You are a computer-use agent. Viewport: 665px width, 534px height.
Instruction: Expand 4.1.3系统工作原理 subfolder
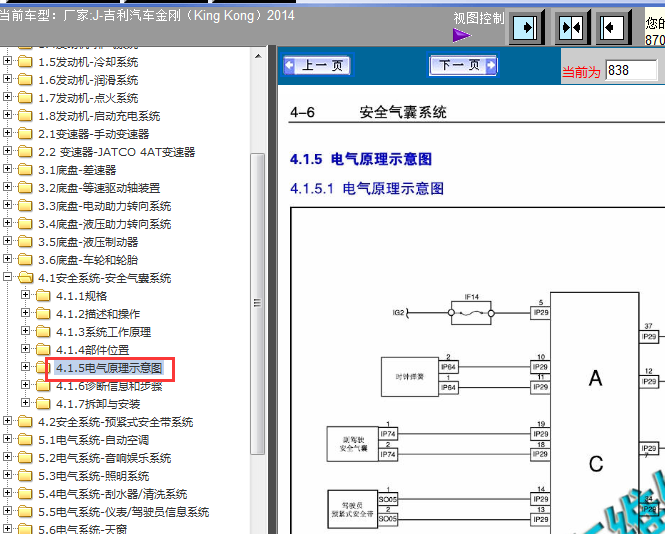[25, 331]
